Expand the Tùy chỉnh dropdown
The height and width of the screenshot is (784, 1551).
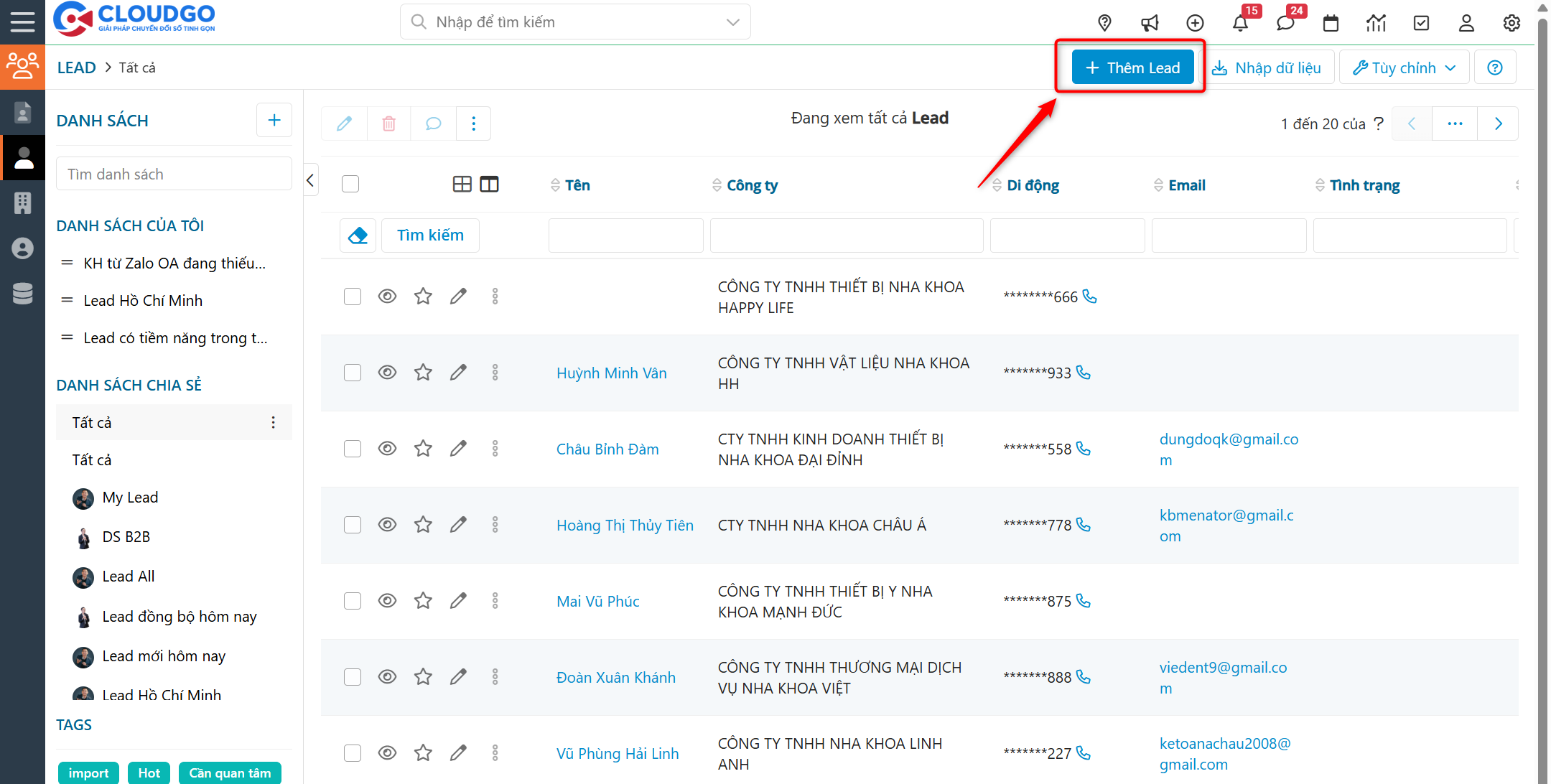(x=1404, y=67)
